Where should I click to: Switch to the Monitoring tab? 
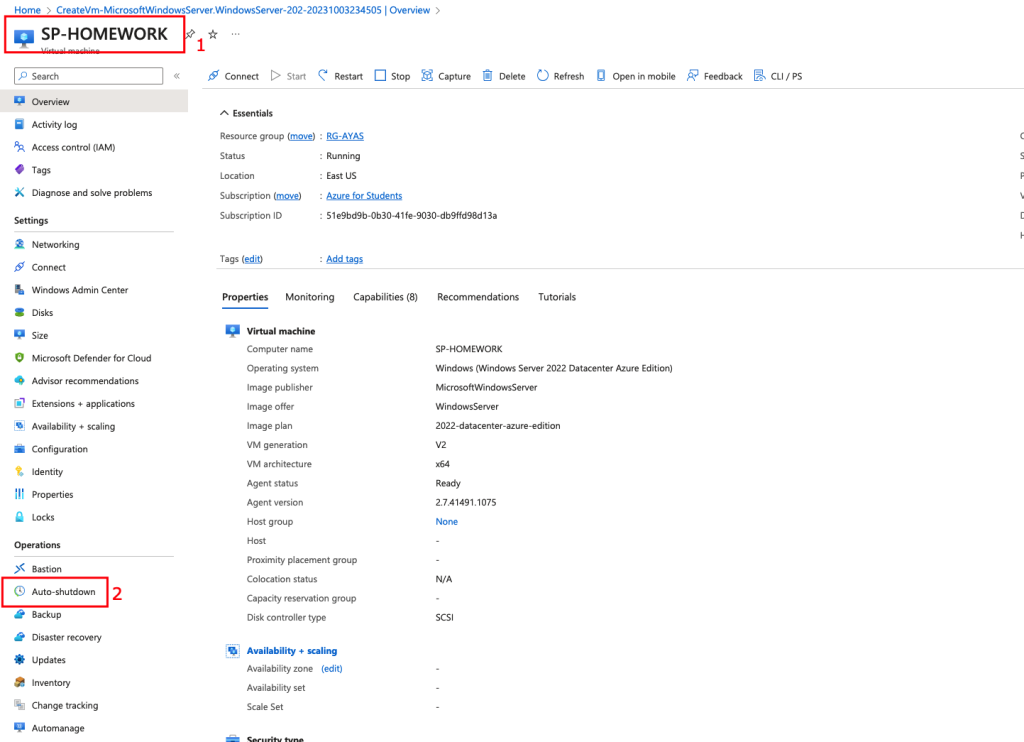tap(309, 297)
